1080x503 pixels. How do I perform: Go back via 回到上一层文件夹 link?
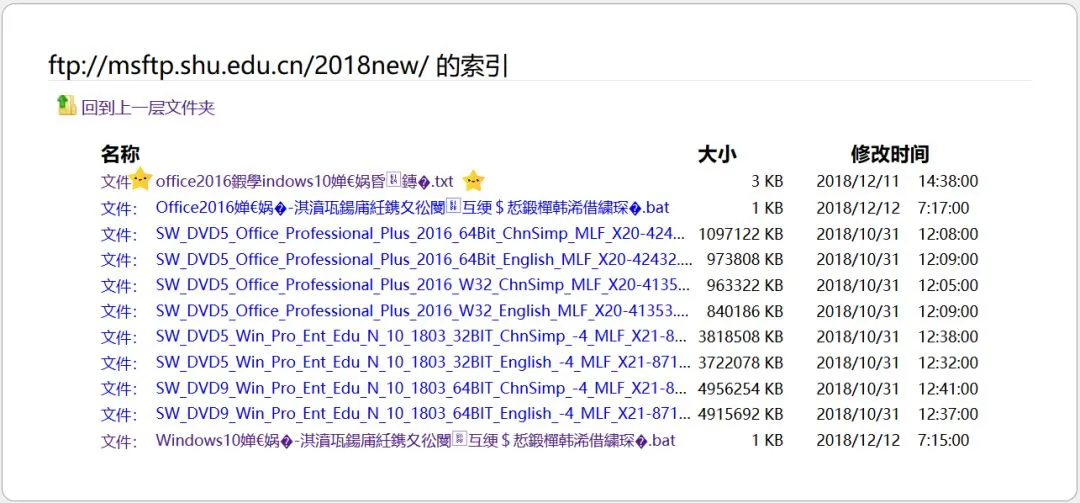[x=148, y=108]
